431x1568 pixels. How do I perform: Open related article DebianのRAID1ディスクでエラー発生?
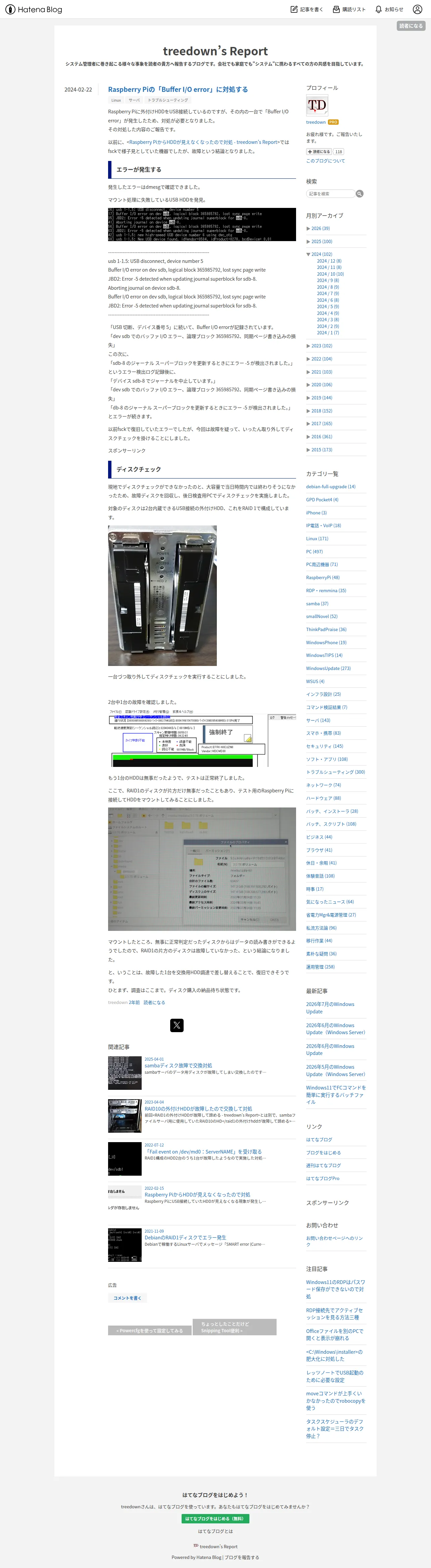[x=185, y=1237]
